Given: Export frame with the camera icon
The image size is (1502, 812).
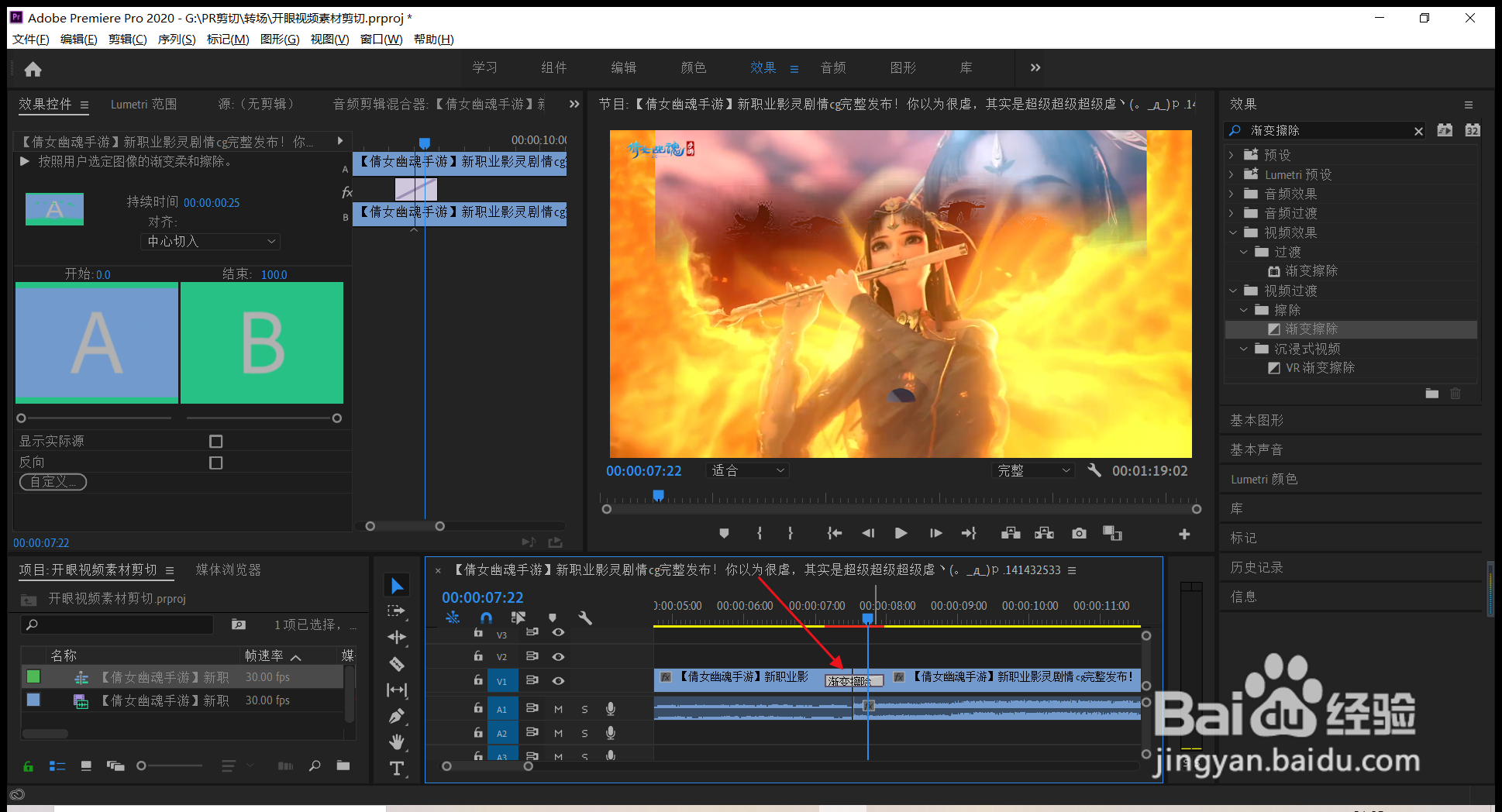Looking at the screenshot, I should [1079, 533].
